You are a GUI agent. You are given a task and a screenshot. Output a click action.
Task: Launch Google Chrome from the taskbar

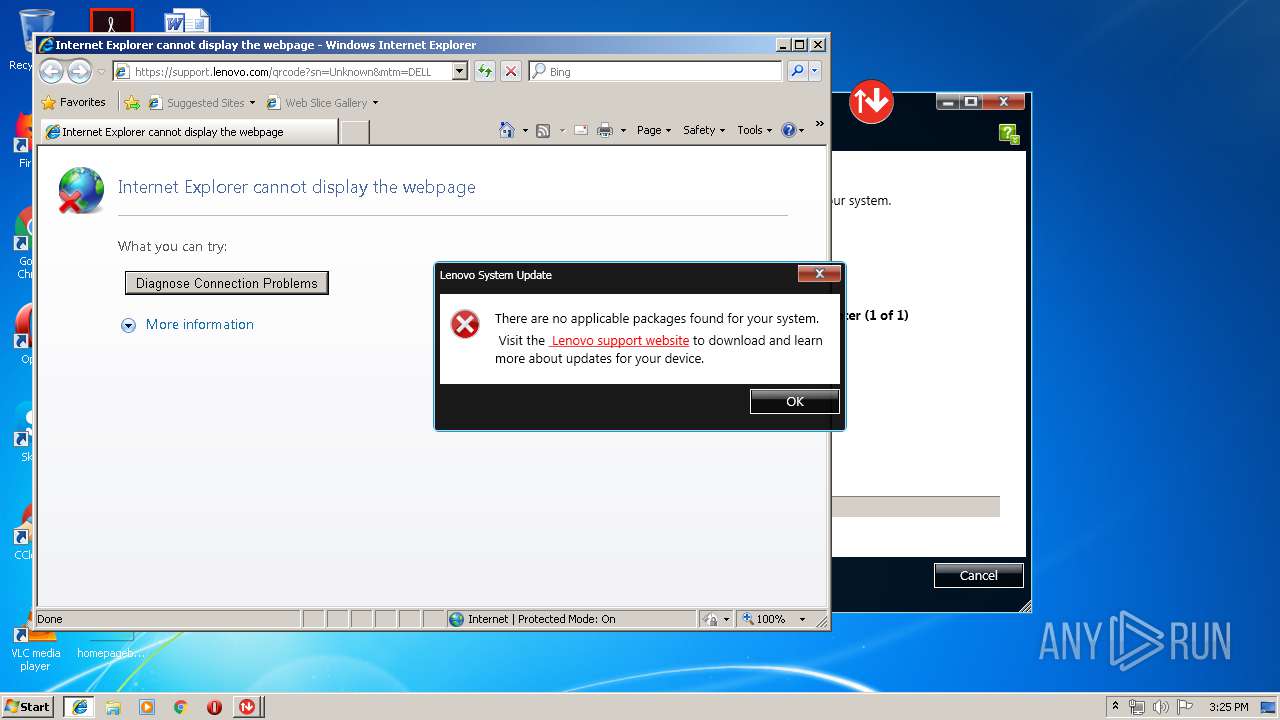180,707
